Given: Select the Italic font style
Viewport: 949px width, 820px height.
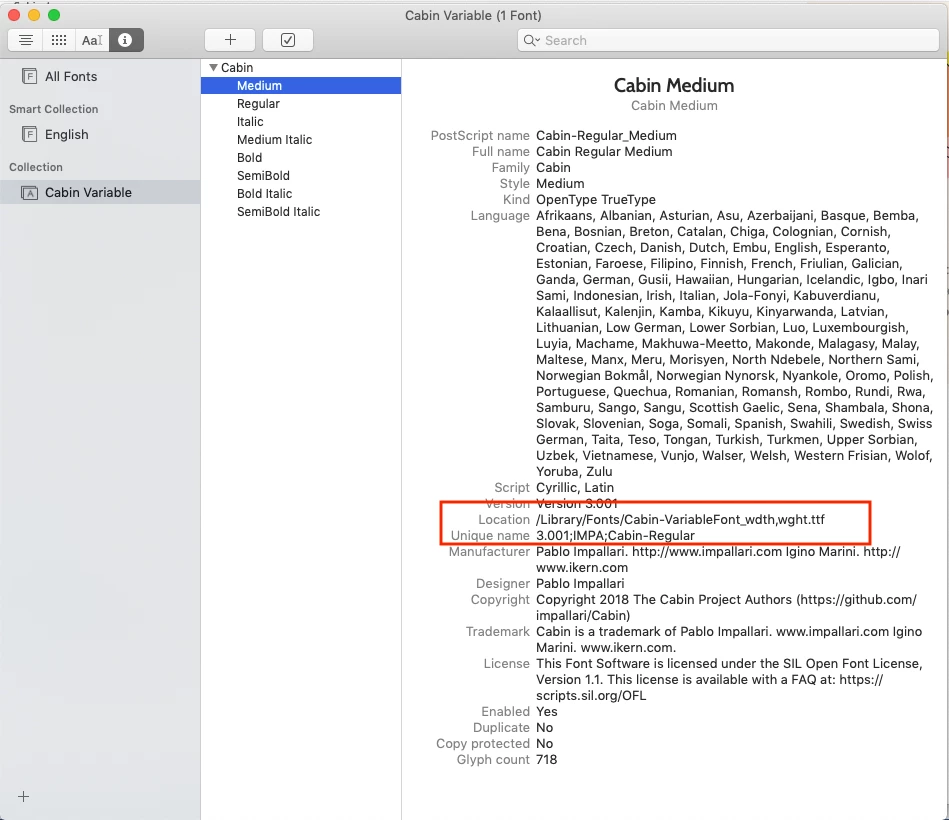Looking at the screenshot, I should tap(301, 122).
